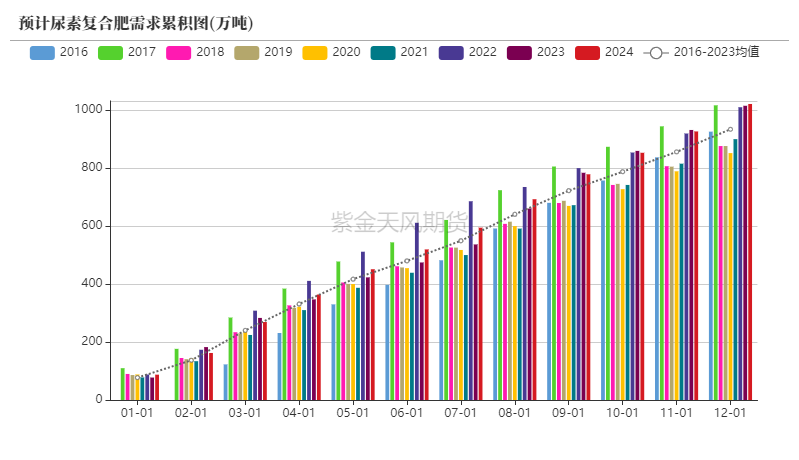Click the '10-01' x-axis label
The width and height of the screenshot is (799, 460).
point(622,413)
